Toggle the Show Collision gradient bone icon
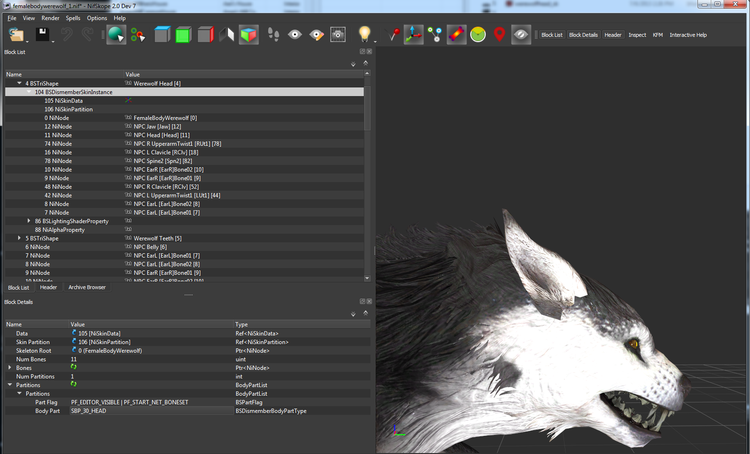 457,34
